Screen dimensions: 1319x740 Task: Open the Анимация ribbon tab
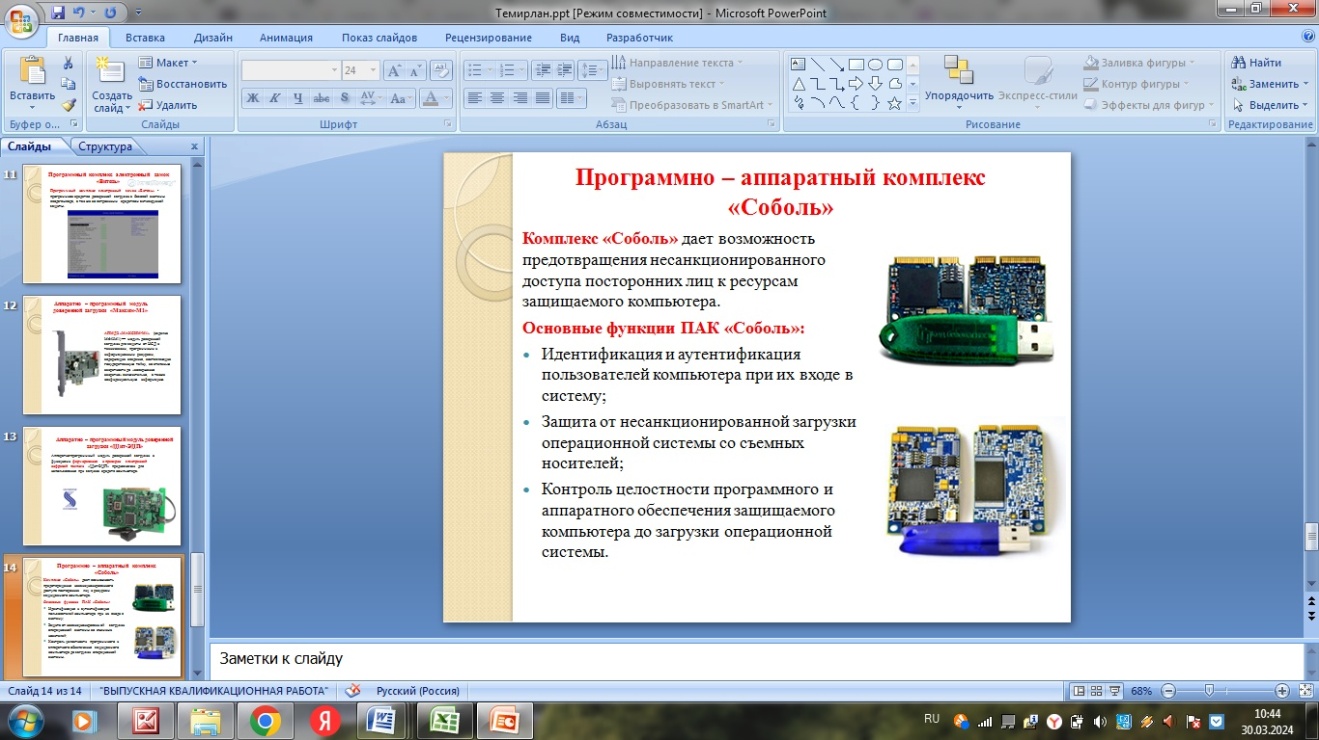point(286,38)
